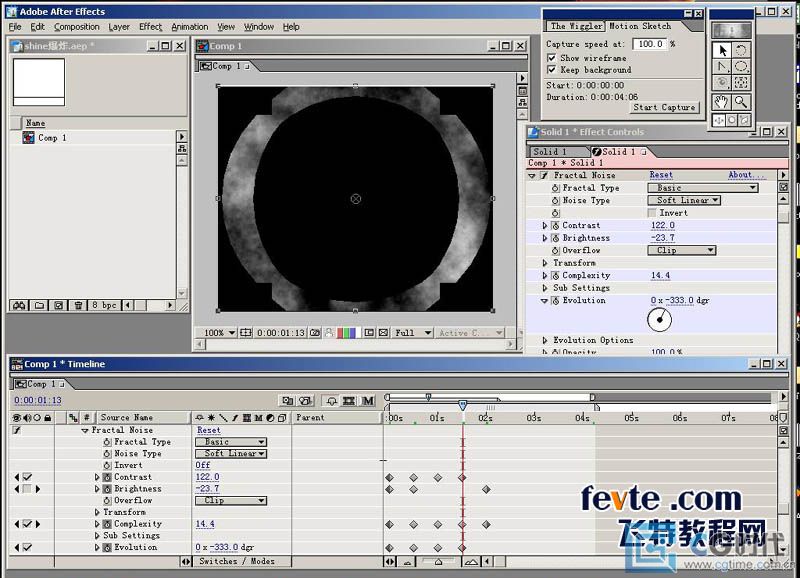The width and height of the screenshot is (800, 578).
Task: Select the arrow Selection tool
Action: click(x=722, y=50)
